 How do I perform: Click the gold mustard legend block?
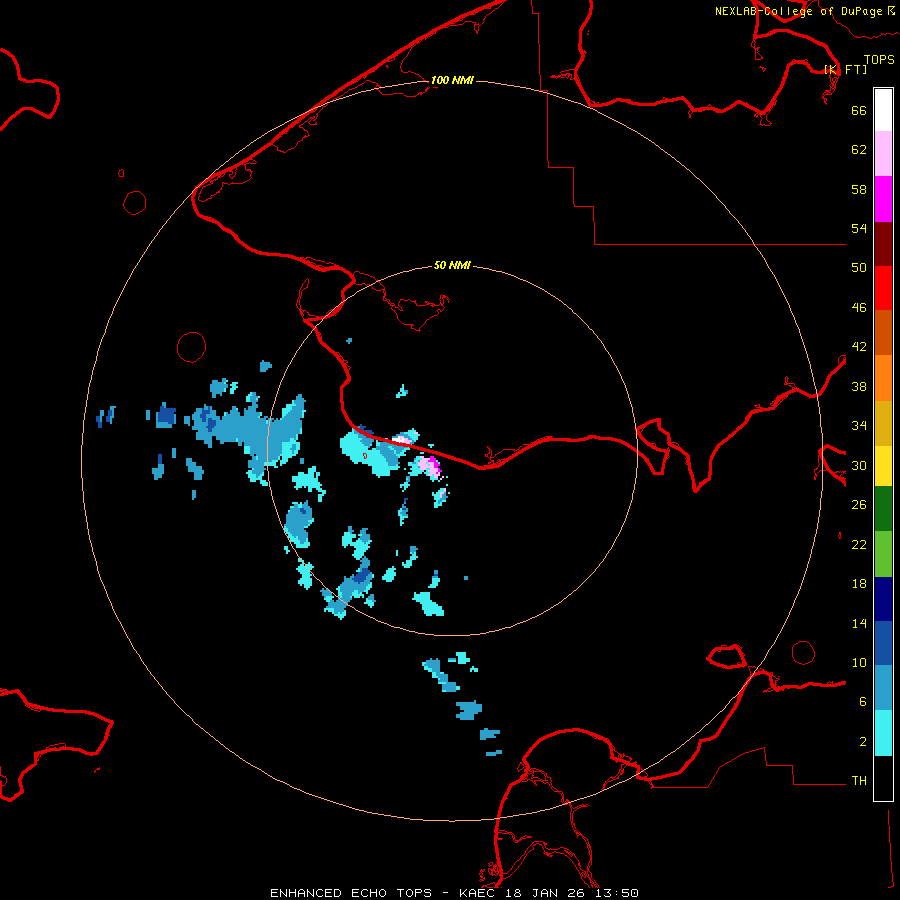click(883, 423)
